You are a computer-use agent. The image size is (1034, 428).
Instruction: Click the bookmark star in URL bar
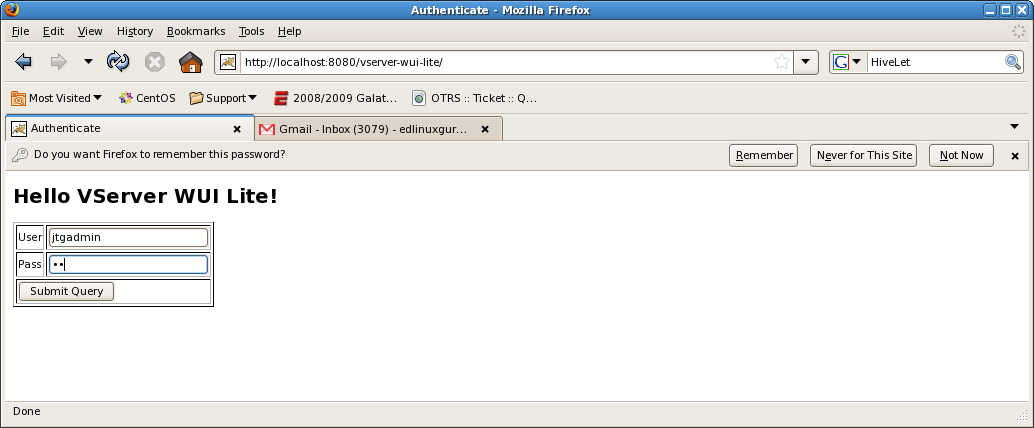[781, 62]
